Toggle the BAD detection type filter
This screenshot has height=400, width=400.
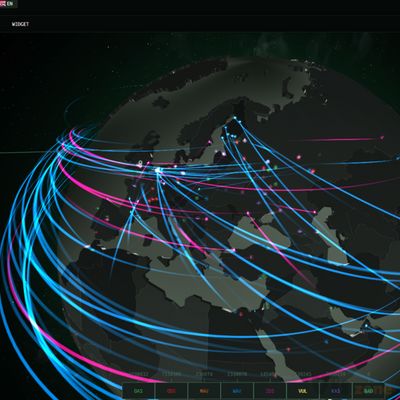[368, 391]
